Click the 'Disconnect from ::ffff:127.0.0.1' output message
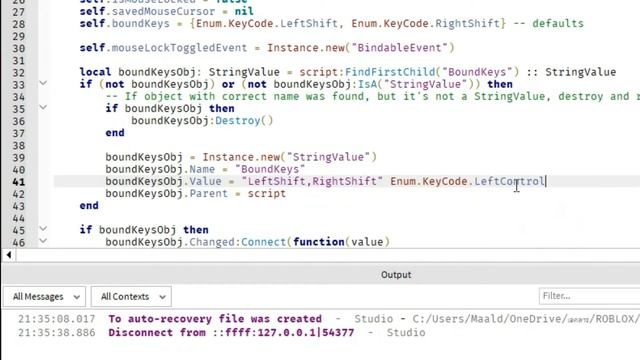 231,333
